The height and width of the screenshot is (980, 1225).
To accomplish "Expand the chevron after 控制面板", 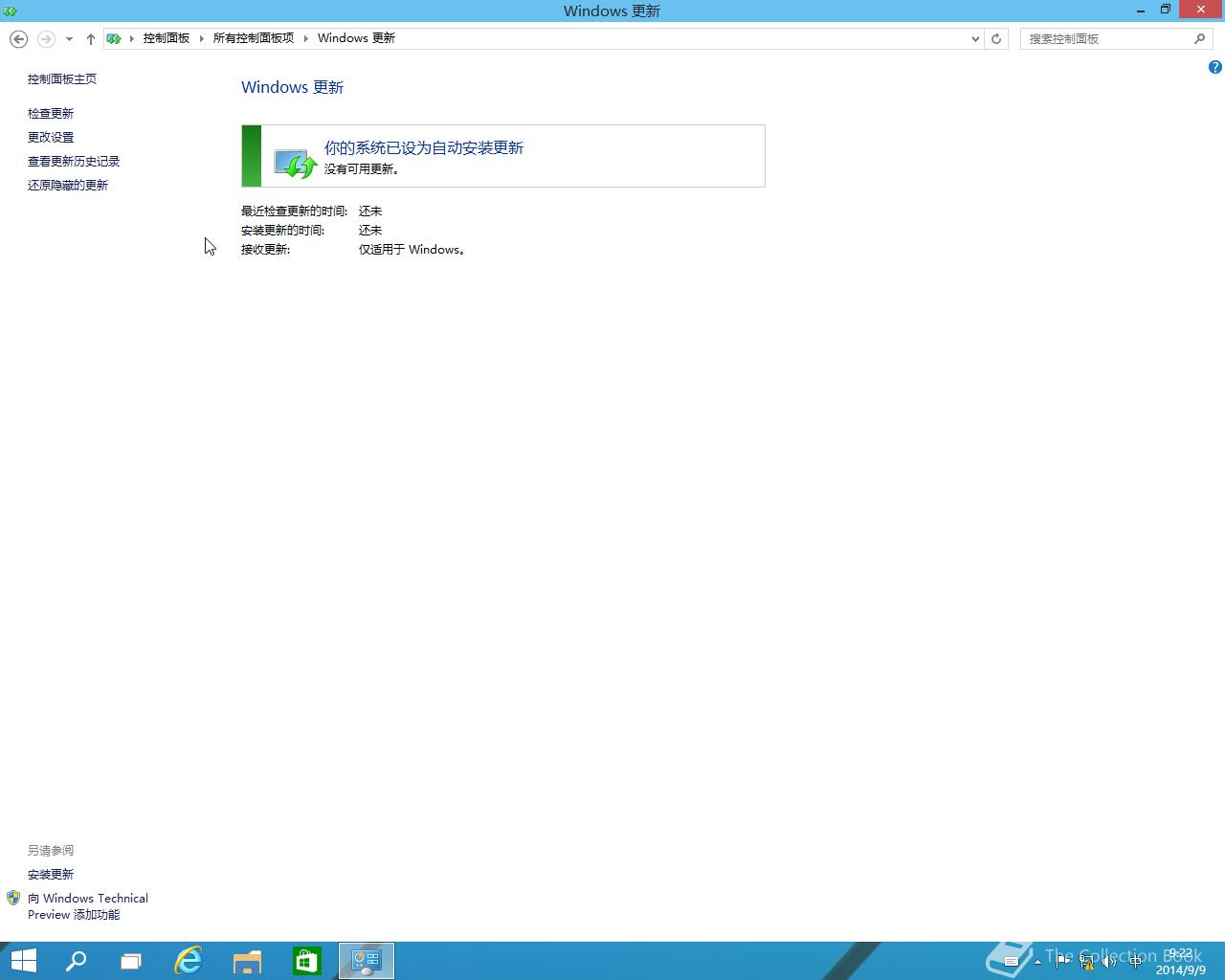I will click(201, 38).
